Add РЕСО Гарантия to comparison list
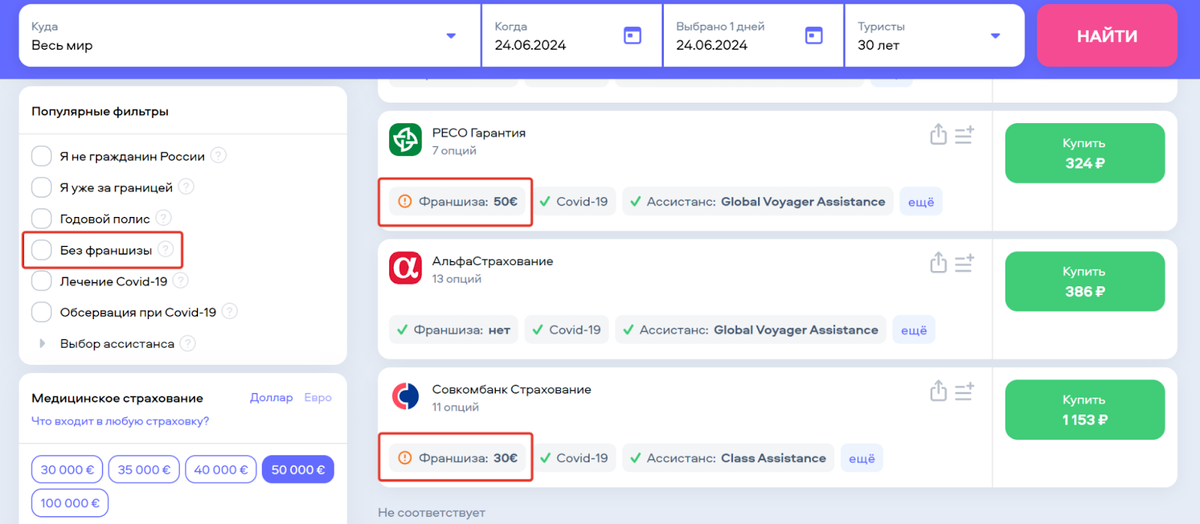 [964, 134]
